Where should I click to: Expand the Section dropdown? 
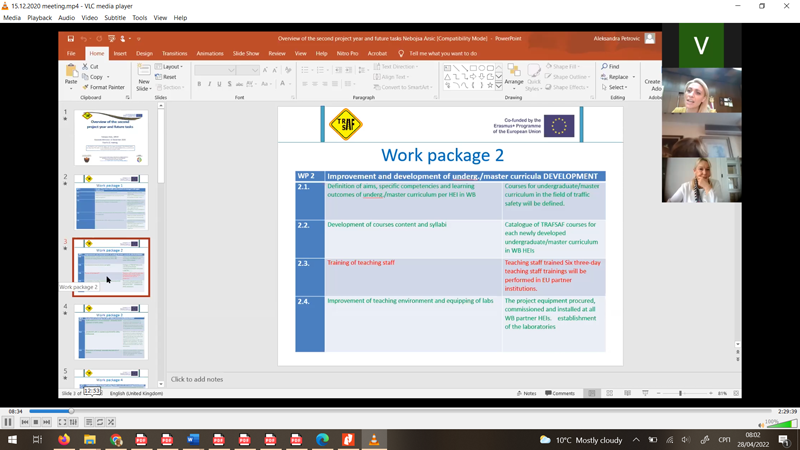(170, 87)
